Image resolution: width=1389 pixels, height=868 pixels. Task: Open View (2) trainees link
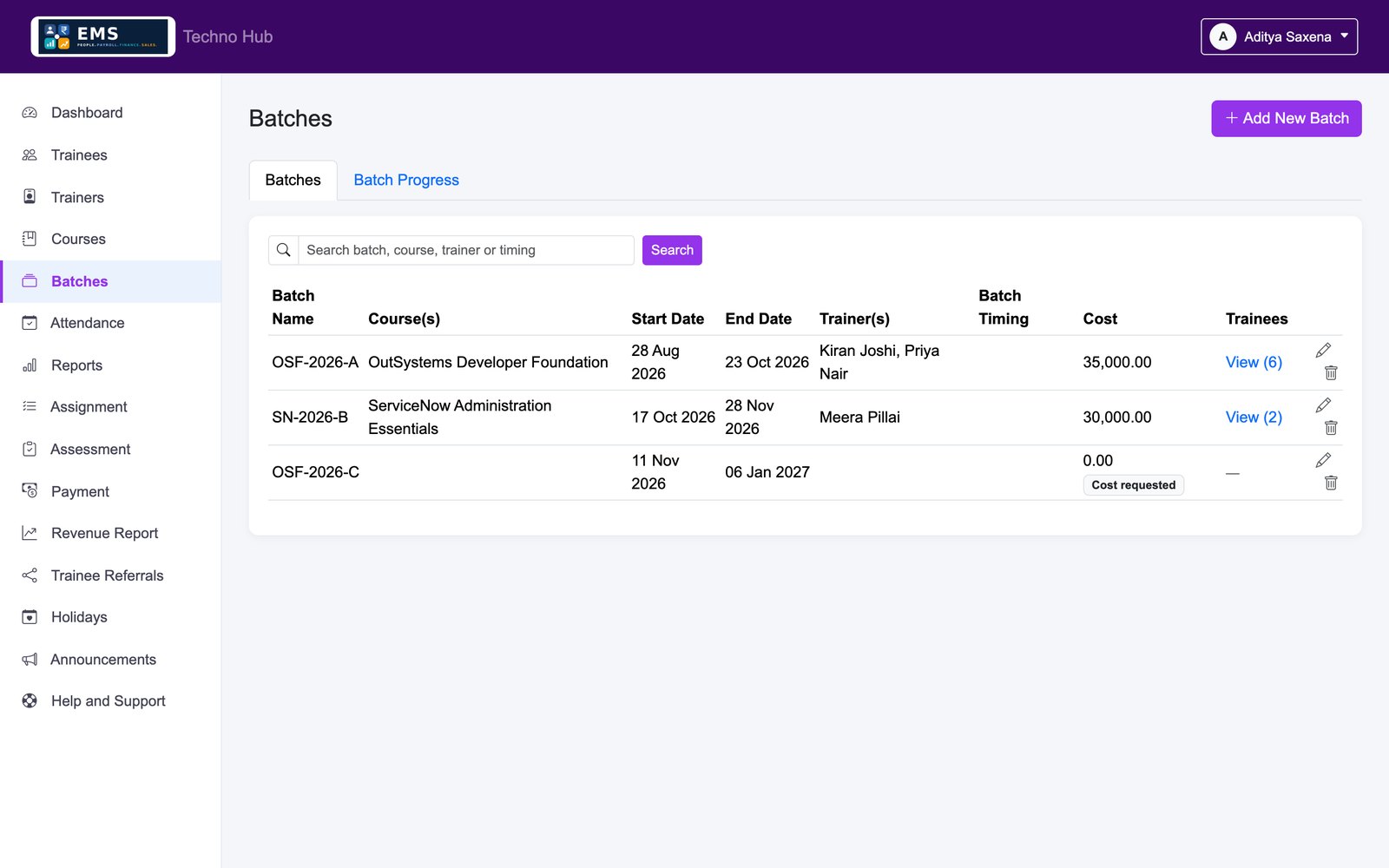[x=1254, y=417]
